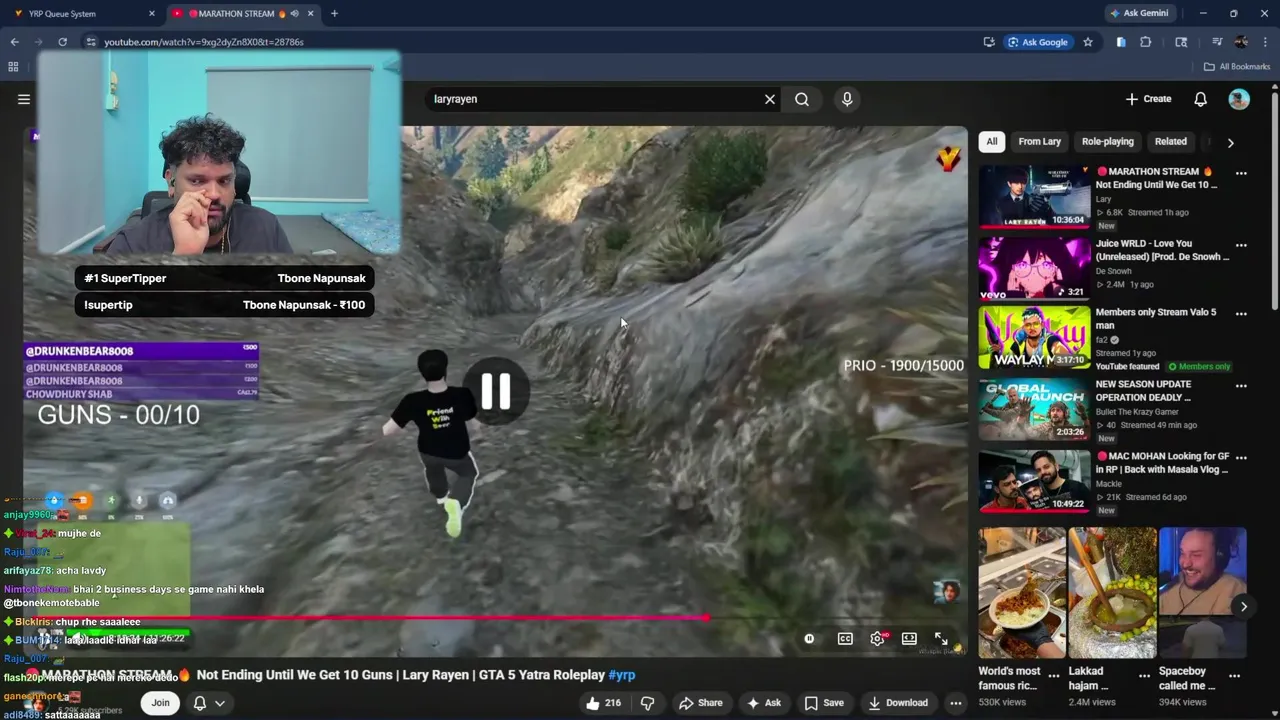This screenshot has width=1280, height=720.
Task: Click the Create button
Action: point(1148,99)
